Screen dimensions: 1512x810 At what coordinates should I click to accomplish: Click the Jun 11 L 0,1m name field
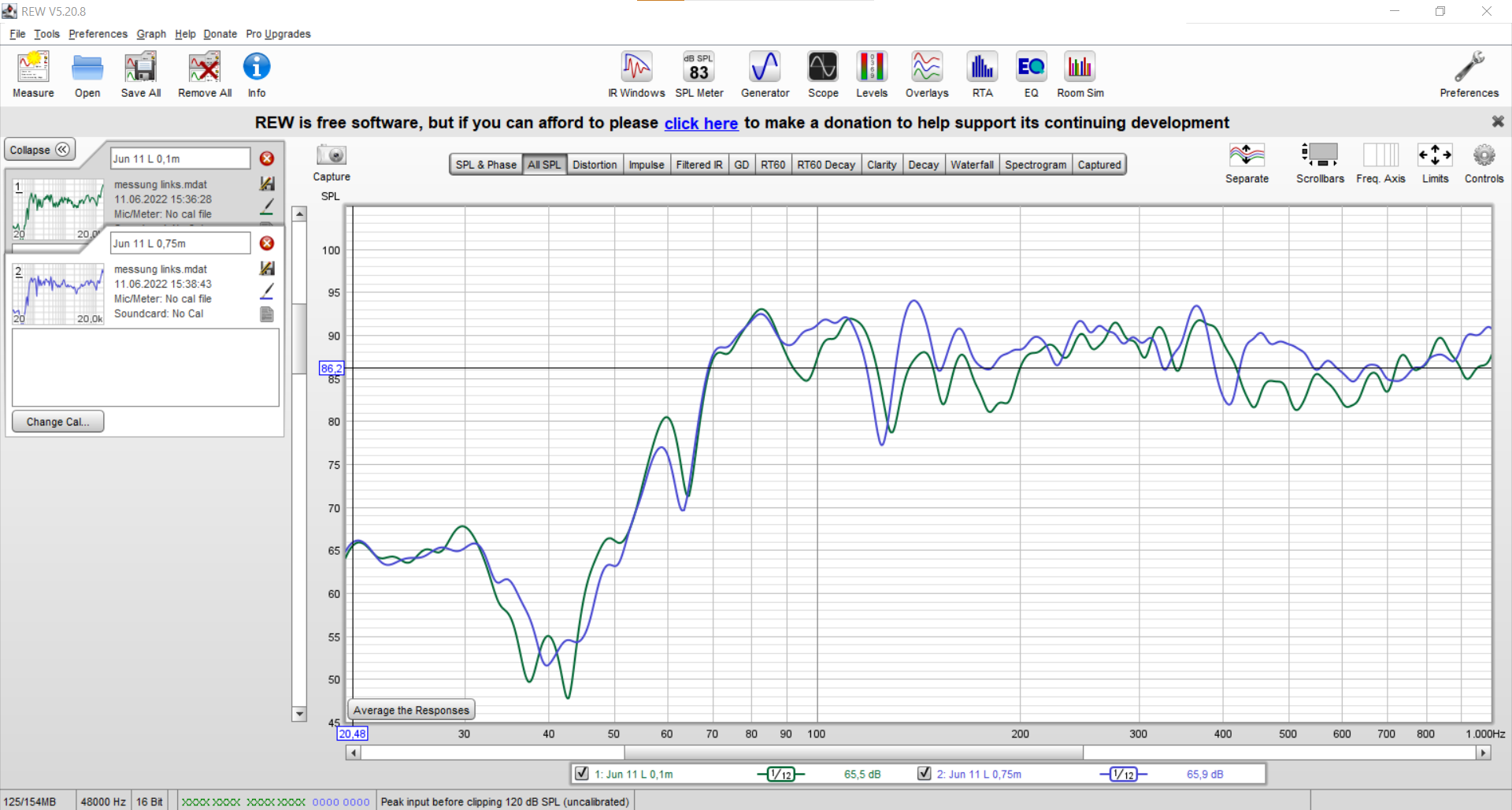(x=180, y=158)
